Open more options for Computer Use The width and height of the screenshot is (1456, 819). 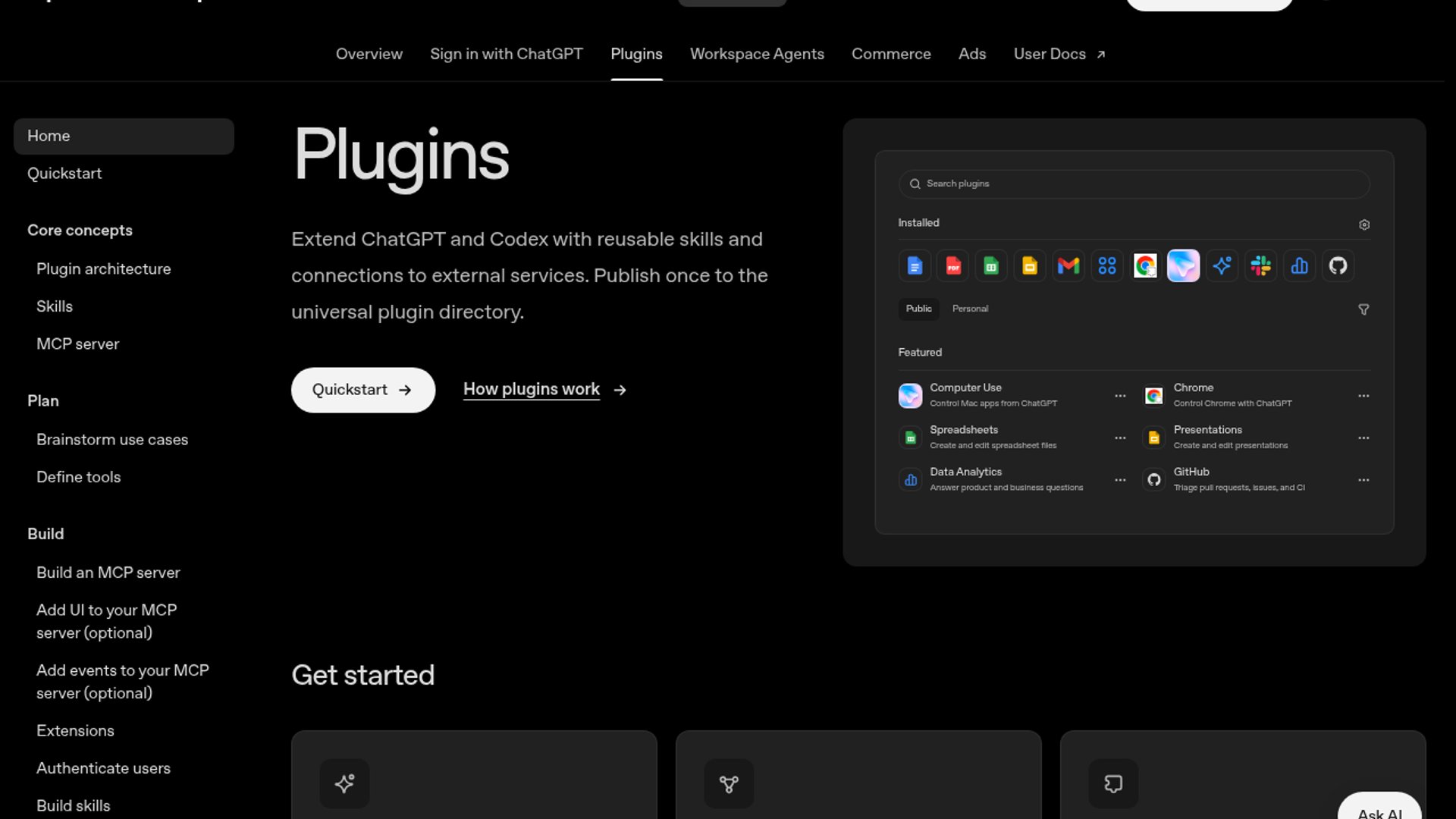1120,396
